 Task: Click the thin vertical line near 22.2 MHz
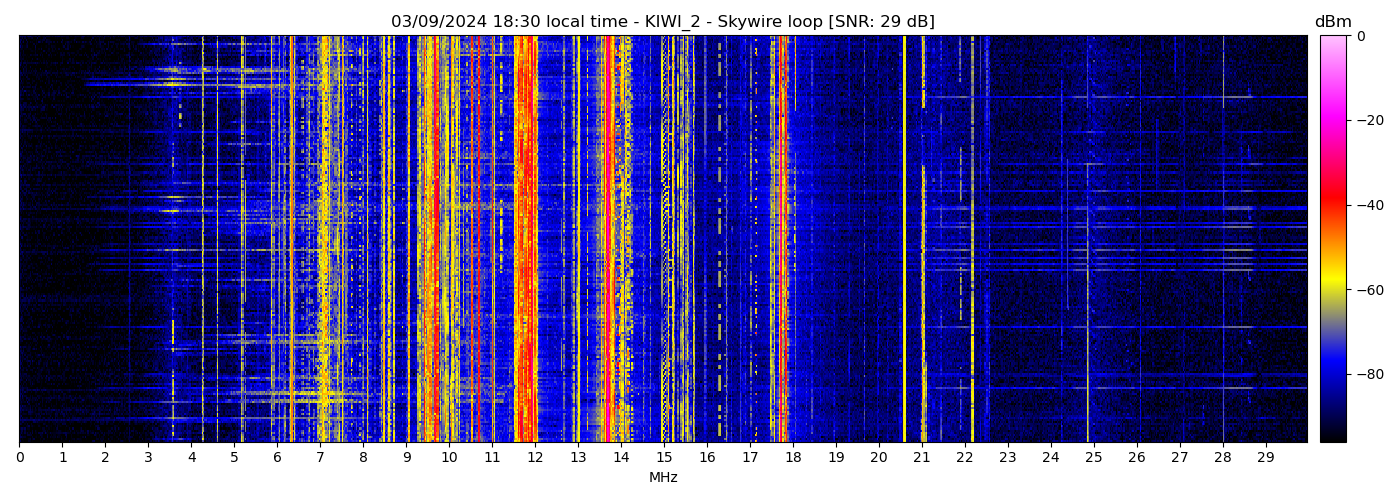972,240
